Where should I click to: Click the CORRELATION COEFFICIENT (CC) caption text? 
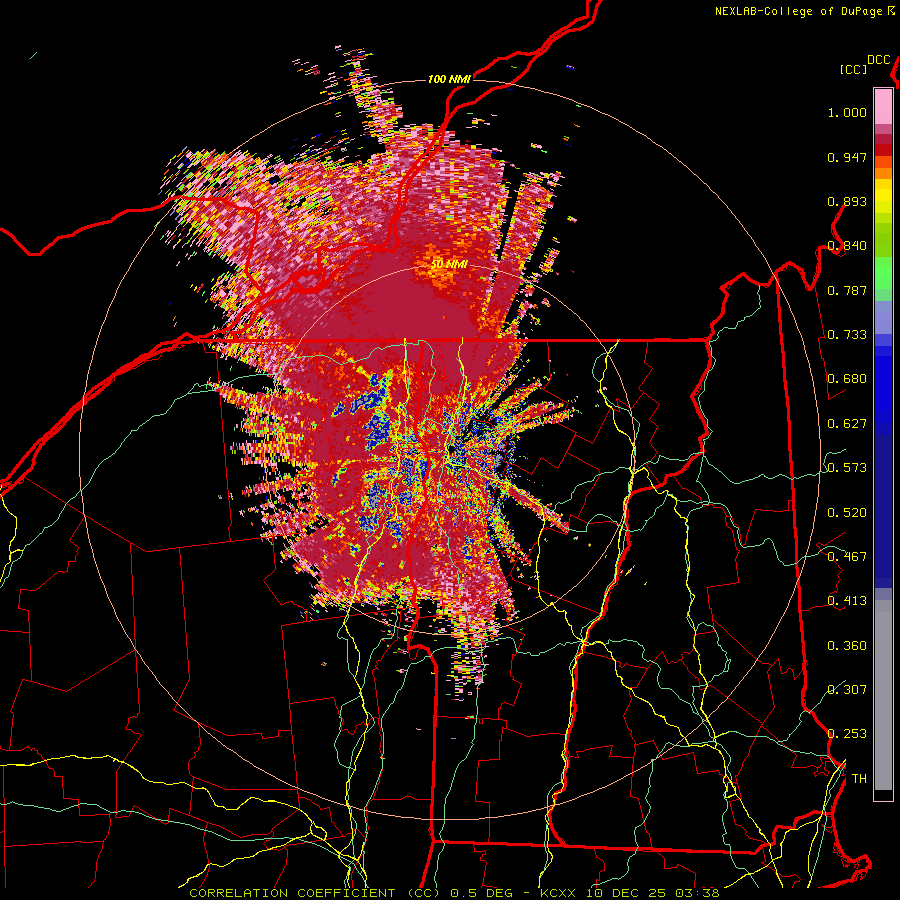click(315, 893)
